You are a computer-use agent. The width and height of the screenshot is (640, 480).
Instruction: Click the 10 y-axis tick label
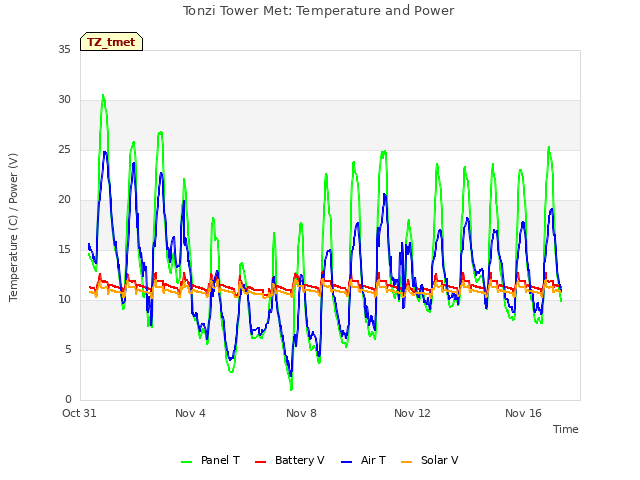click(x=64, y=300)
